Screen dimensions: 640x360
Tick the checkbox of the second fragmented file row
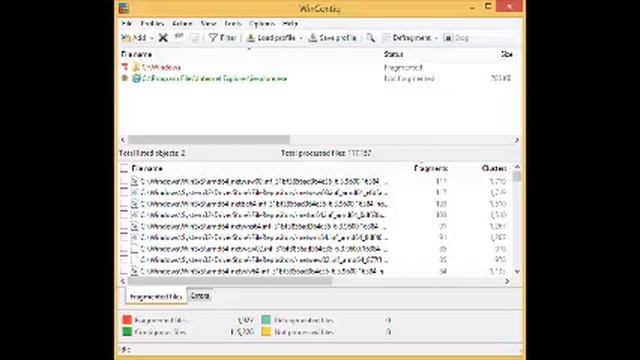pyautogui.click(x=124, y=192)
